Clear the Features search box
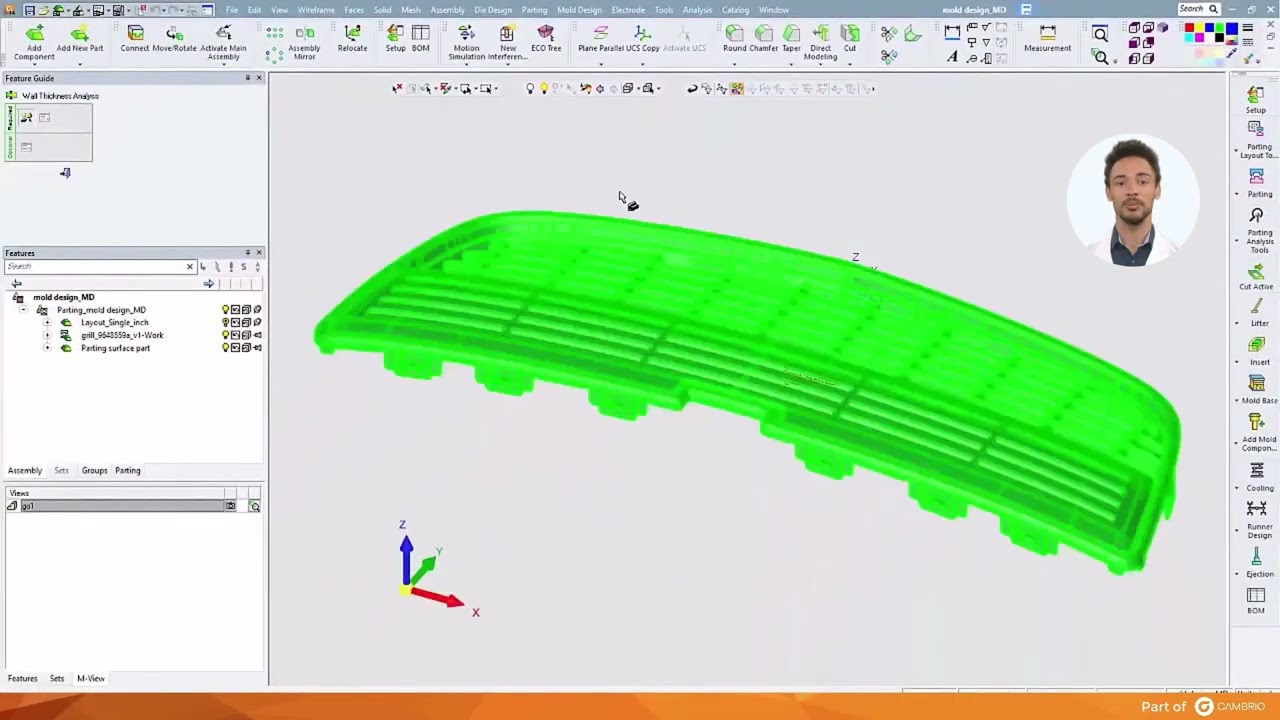The width and height of the screenshot is (1280, 720). pyautogui.click(x=189, y=267)
